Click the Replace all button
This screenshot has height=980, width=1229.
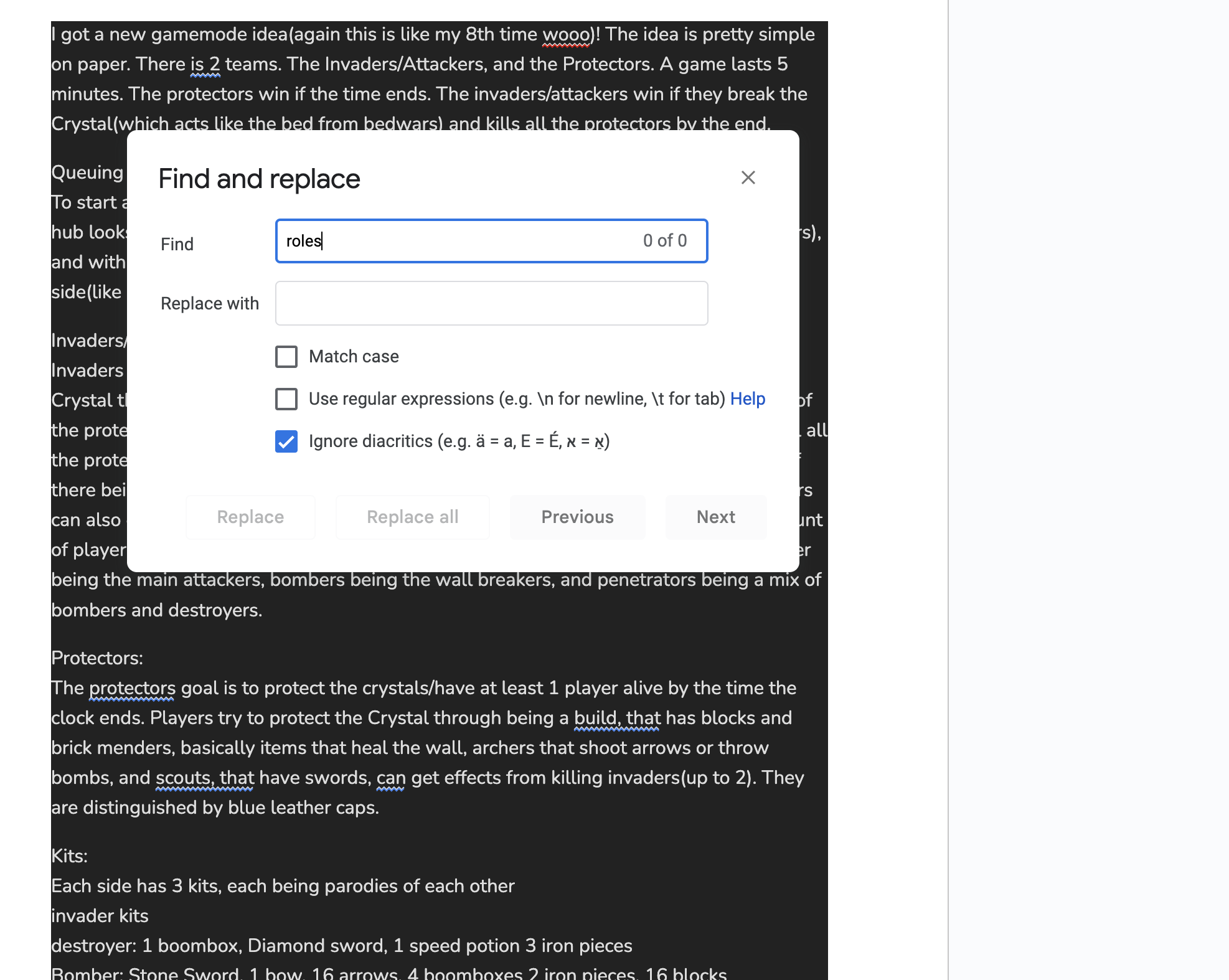click(x=412, y=517)
